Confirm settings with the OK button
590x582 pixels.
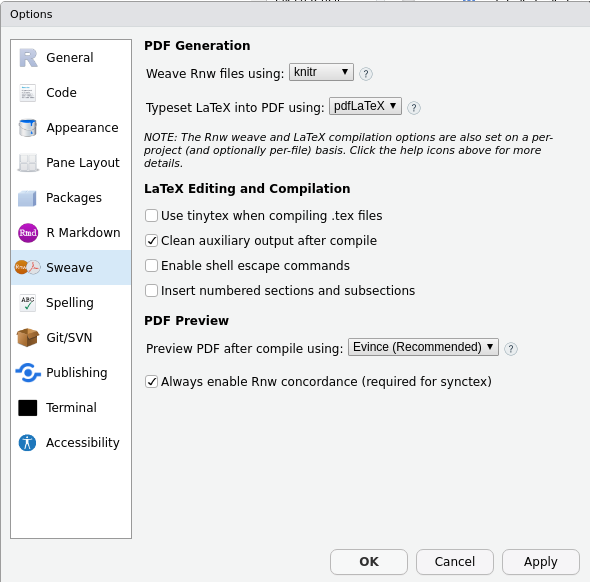tap(369, 562)
